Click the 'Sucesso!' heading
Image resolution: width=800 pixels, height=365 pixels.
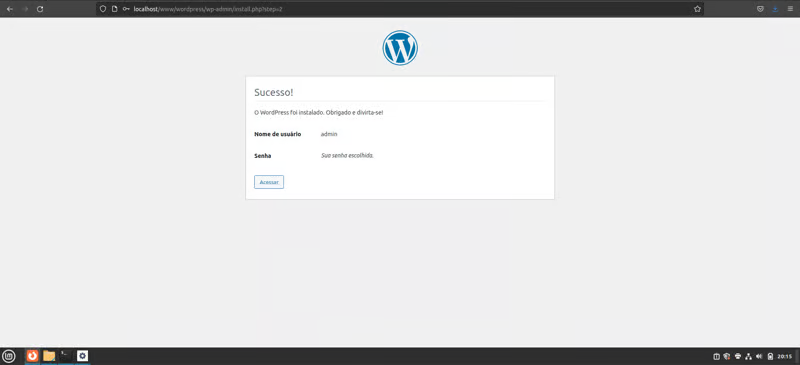273,92
